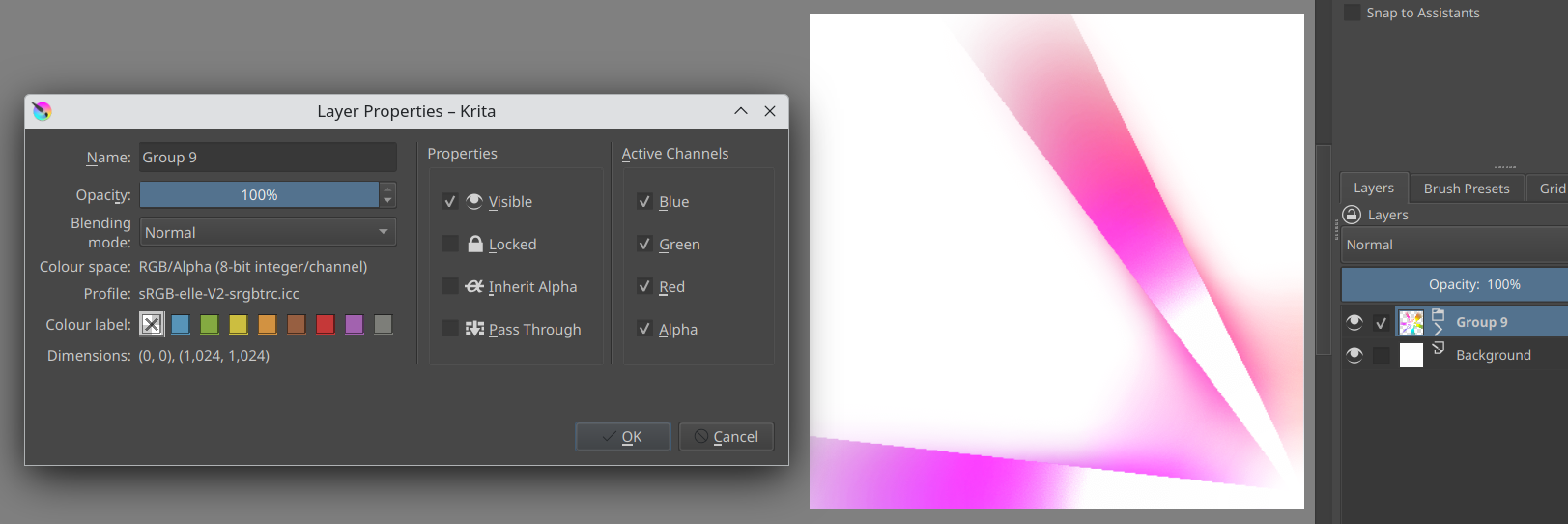Open the Blending mode dropdown in dialog
Image resolution: width=1568 pixels, height=524 pixels.
coord(268,232)
